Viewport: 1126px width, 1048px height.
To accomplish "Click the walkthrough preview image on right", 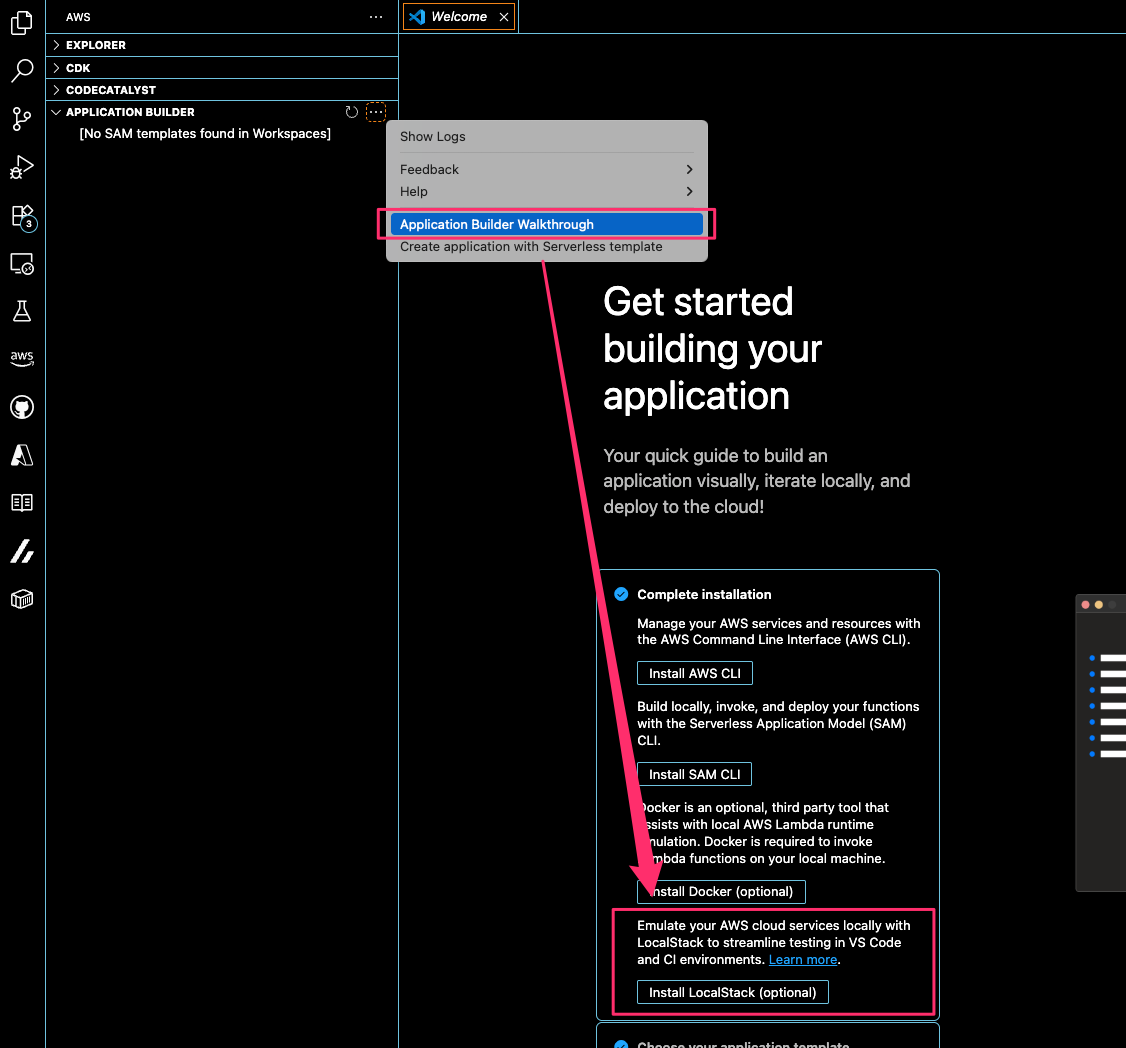I will [x=1100, y=743].
